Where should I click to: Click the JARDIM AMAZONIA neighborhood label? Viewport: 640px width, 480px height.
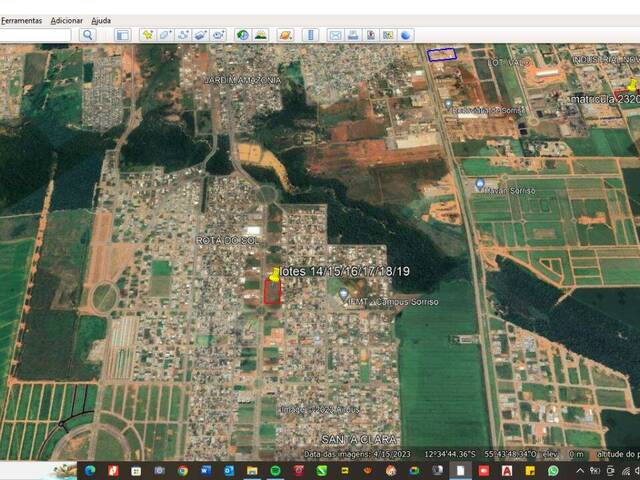[242, 80]
